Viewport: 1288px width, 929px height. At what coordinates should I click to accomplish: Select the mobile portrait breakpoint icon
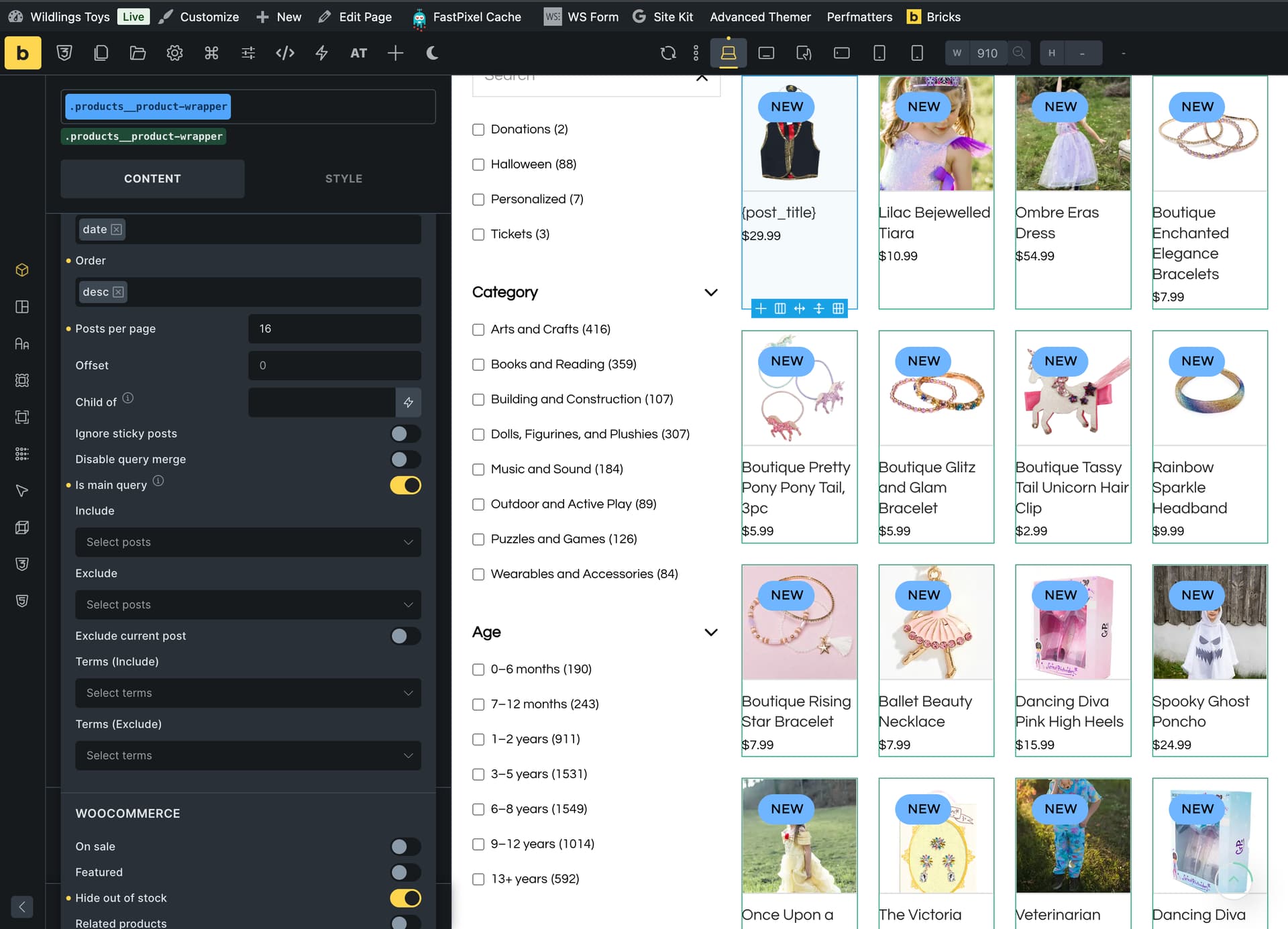(917, 53)
